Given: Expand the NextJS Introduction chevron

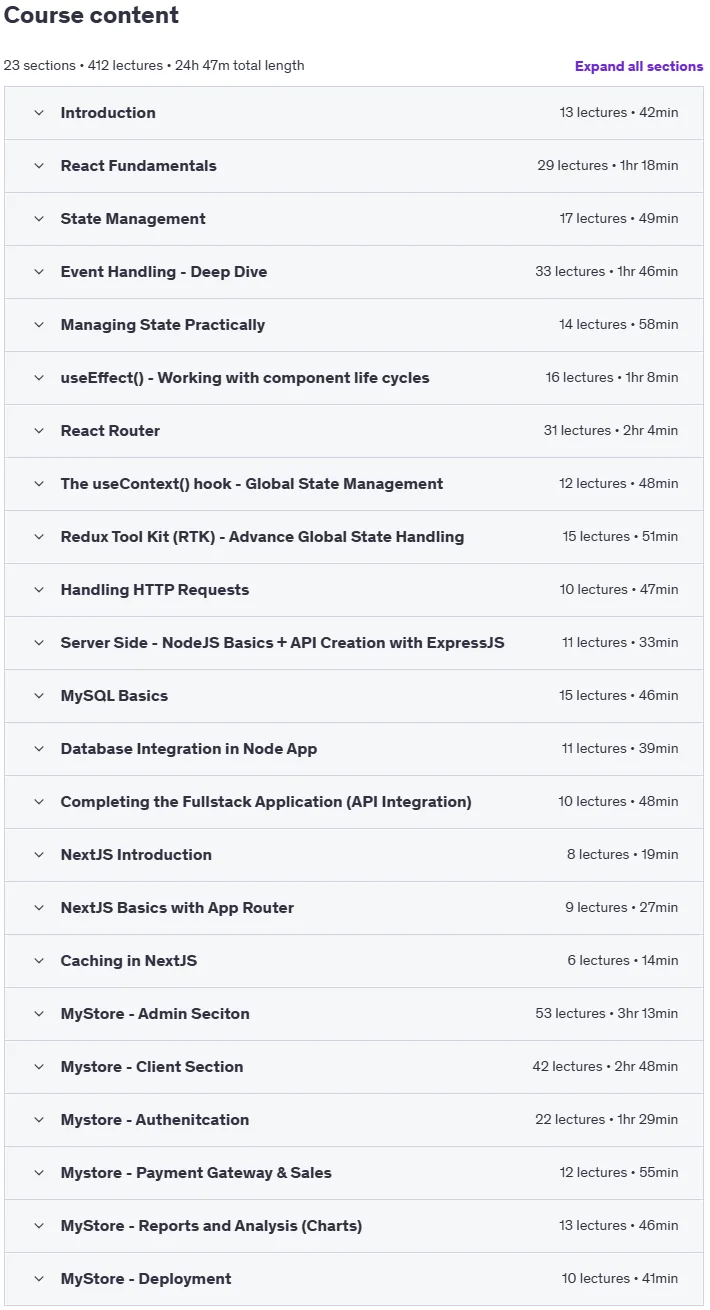Looking at the screenshot, I should click(x=39, y=855).
